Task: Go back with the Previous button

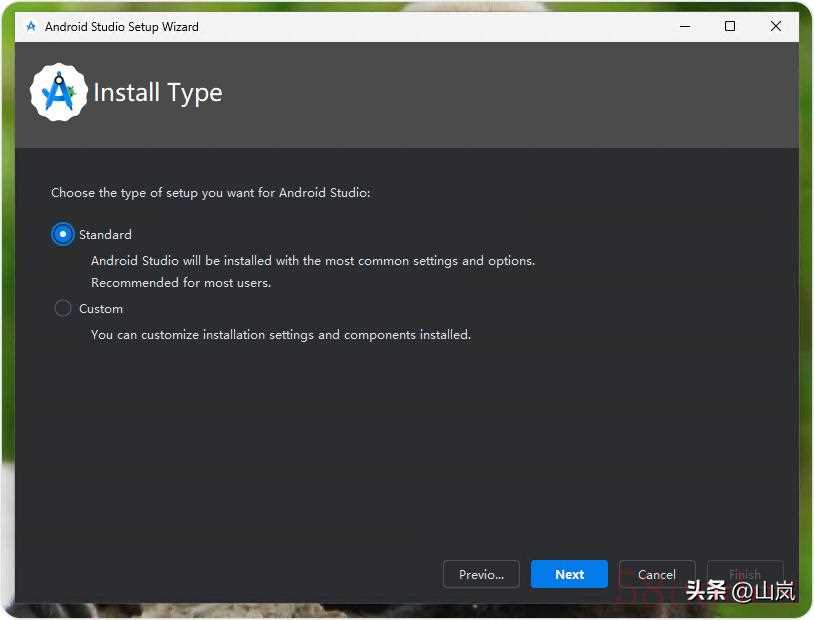Action: click(x=481, y=574)
